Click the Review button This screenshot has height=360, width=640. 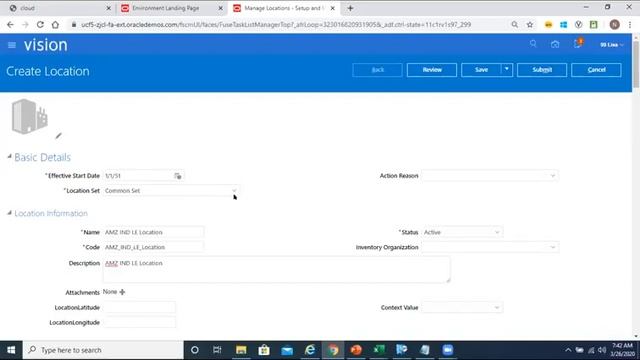(x=432, y=70)
